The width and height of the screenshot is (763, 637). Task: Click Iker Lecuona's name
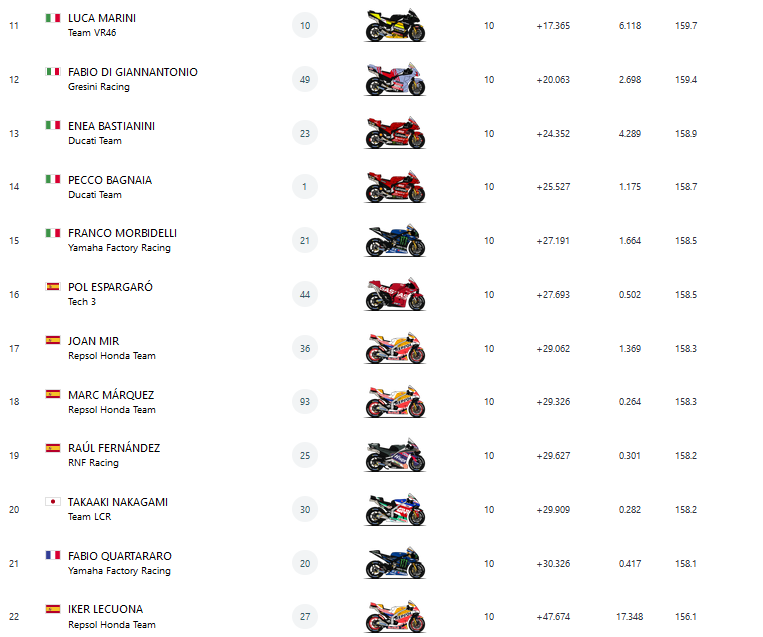[105, 609]
